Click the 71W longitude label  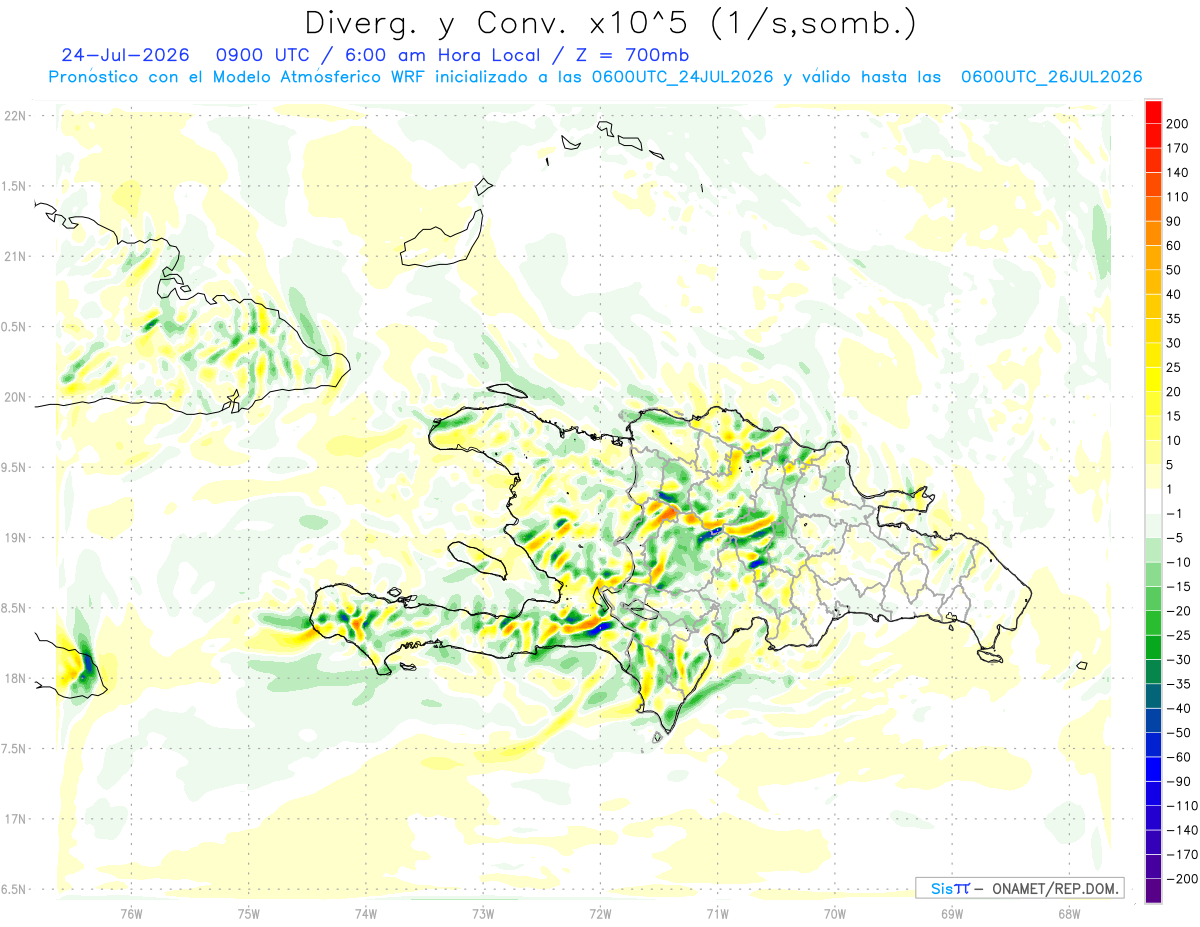717,913
